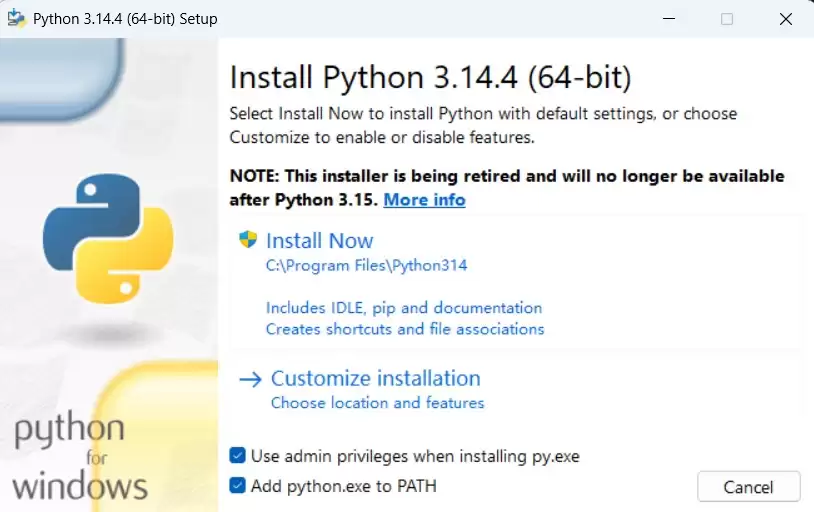Click the 'Install Python 3.14.4 (64-bit)' heading

tap(430, 78)
